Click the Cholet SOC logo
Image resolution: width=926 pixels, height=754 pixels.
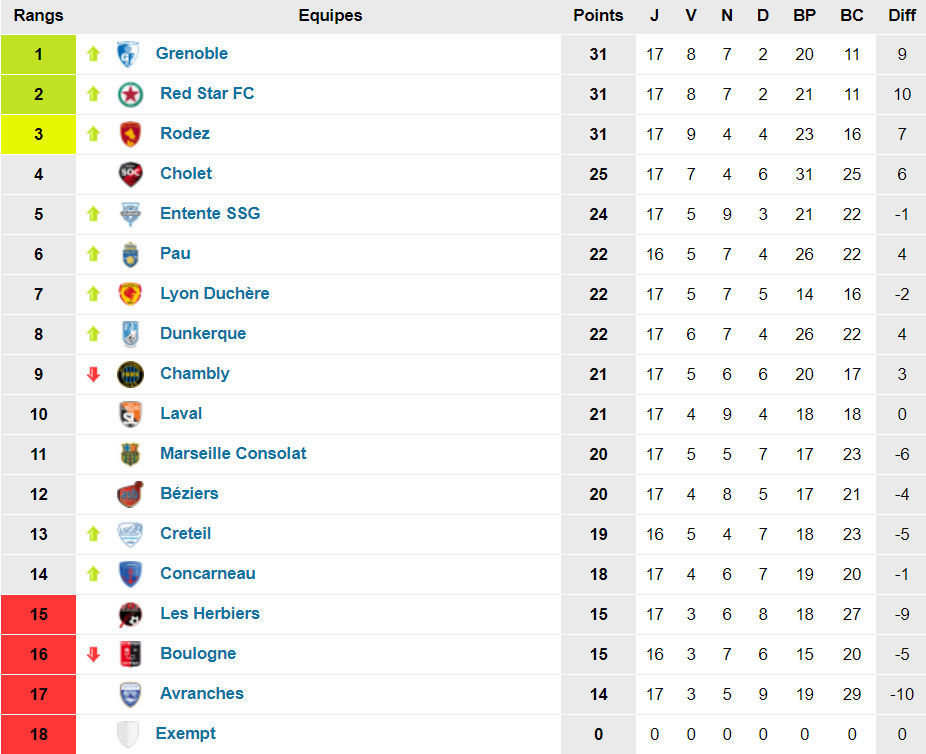130,174
